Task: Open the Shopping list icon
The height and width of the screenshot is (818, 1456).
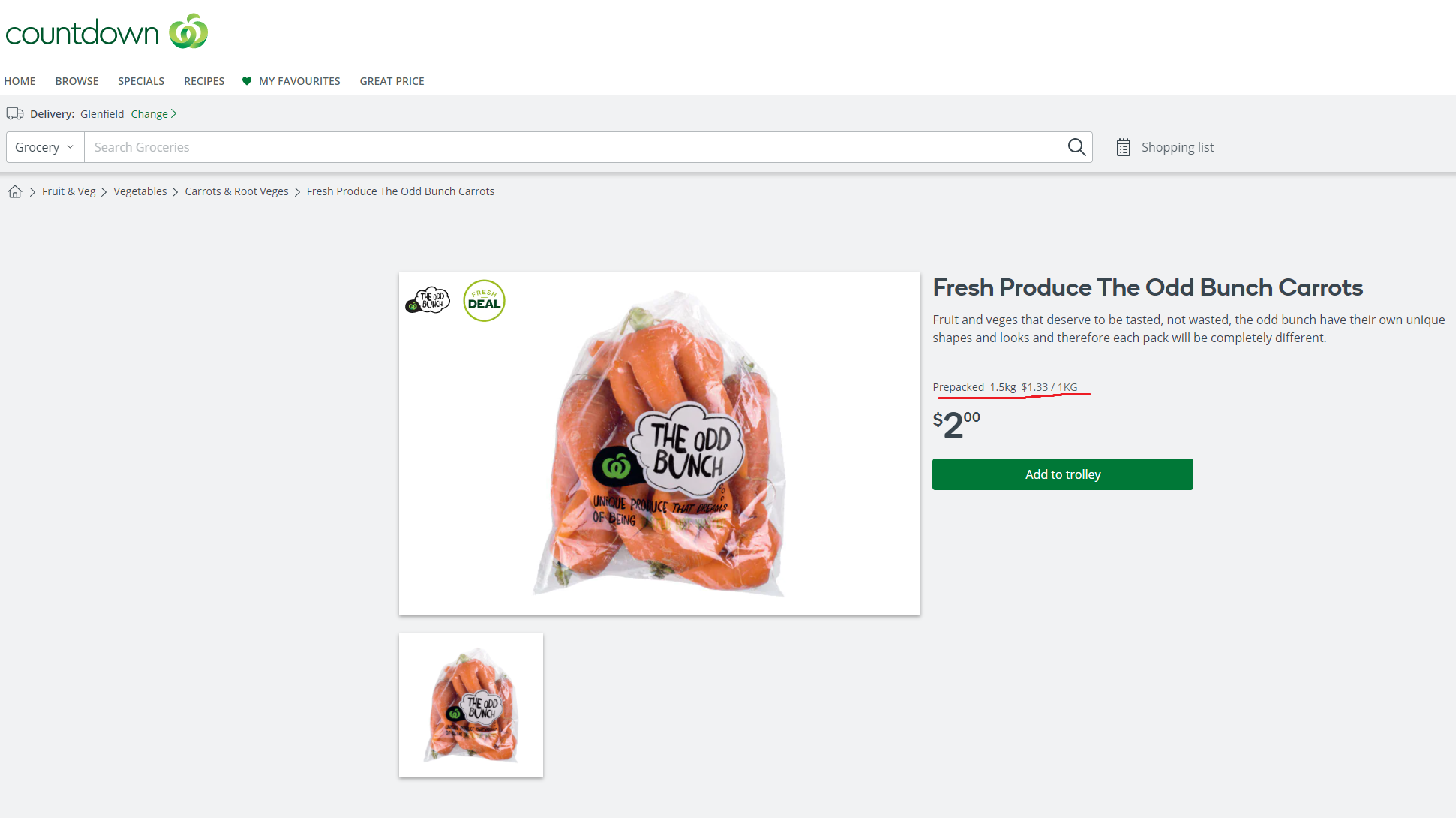Action: [1123, 147]
